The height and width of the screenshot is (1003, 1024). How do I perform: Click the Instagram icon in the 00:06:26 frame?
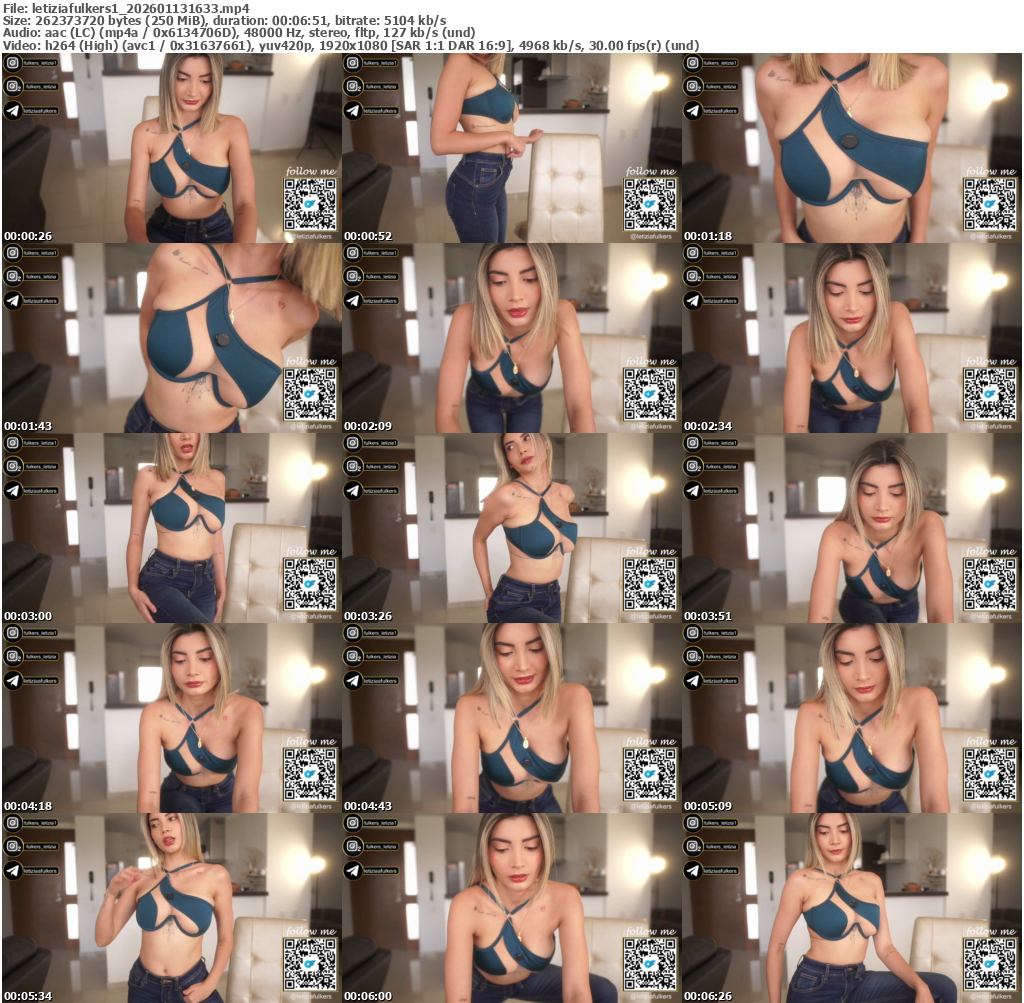coord(693,823)
